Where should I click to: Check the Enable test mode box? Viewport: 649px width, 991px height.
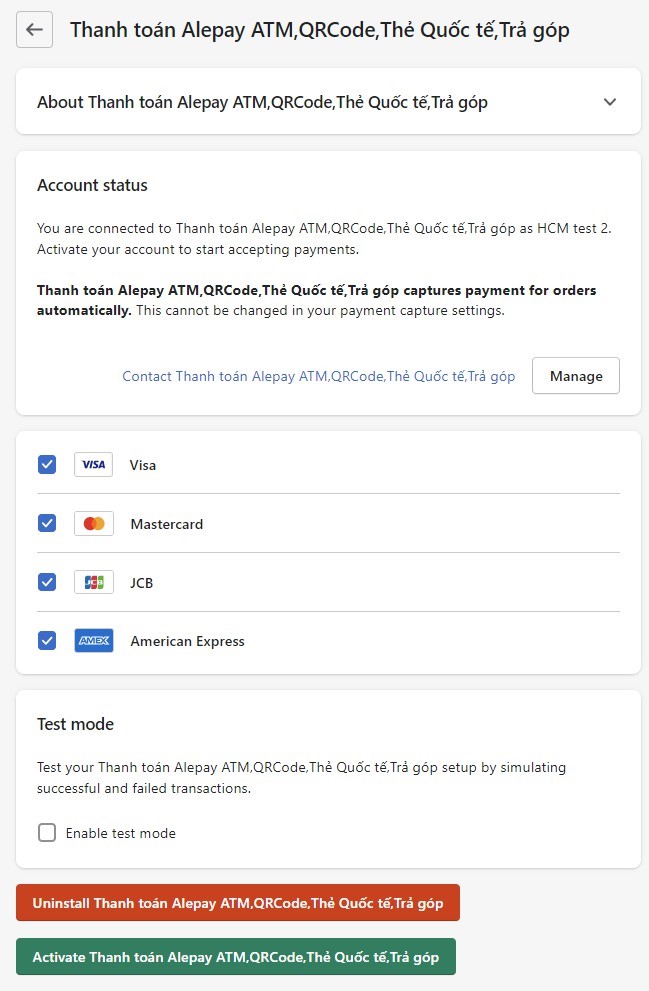47,832
